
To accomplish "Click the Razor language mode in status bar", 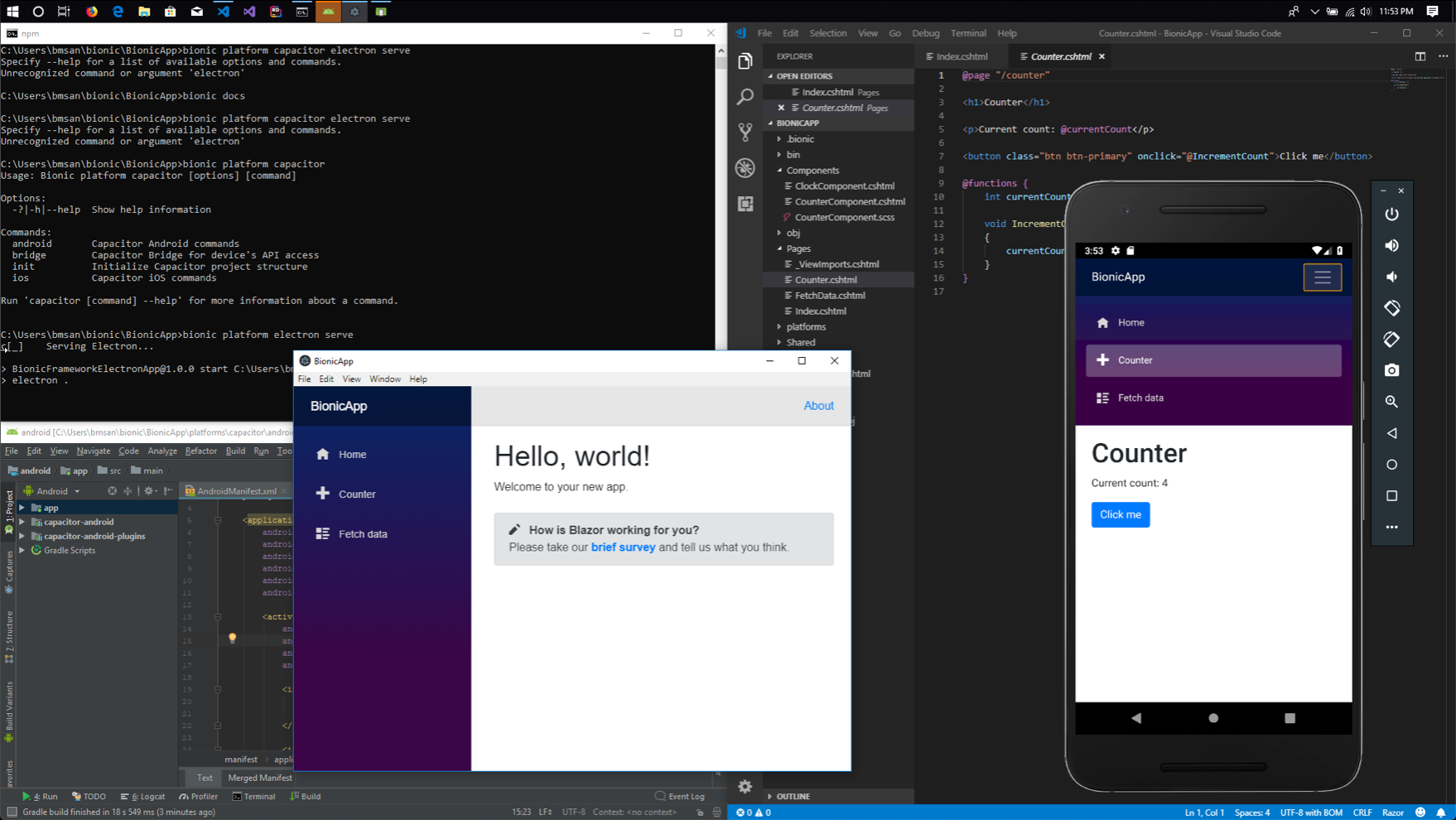I will [1393, 813].
